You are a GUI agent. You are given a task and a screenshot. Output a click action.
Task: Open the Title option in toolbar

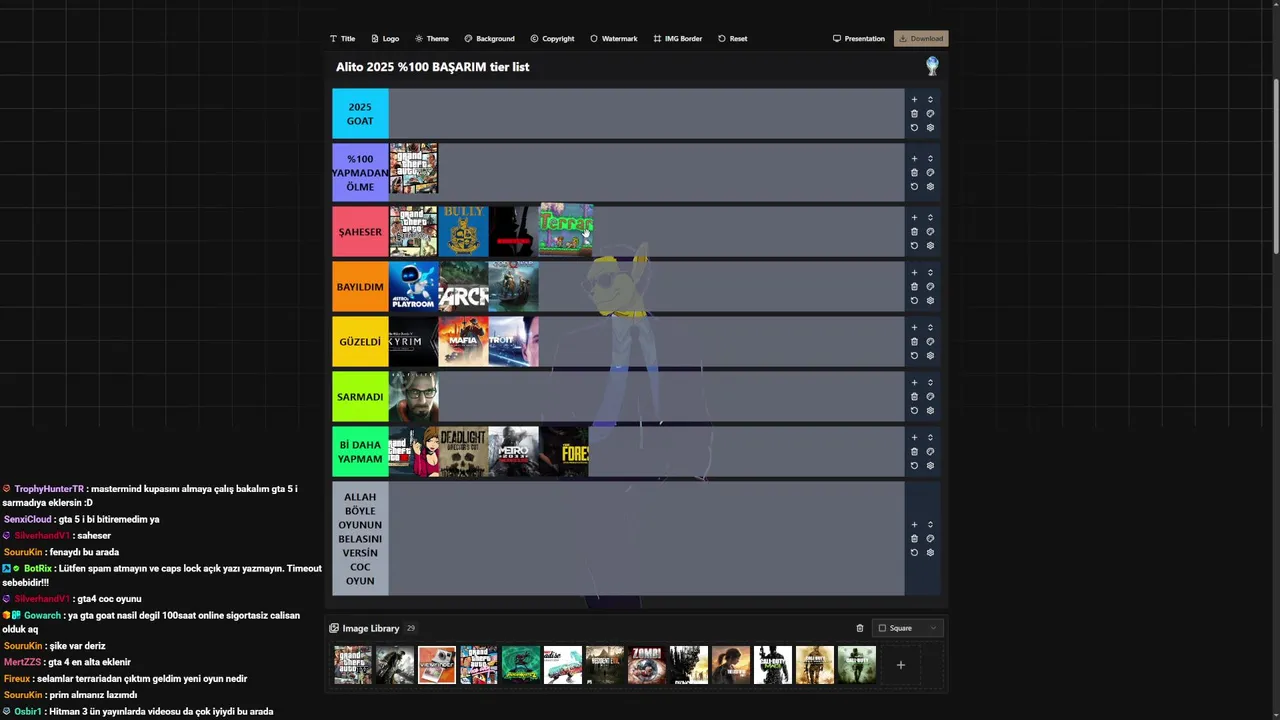coord(342,39)
